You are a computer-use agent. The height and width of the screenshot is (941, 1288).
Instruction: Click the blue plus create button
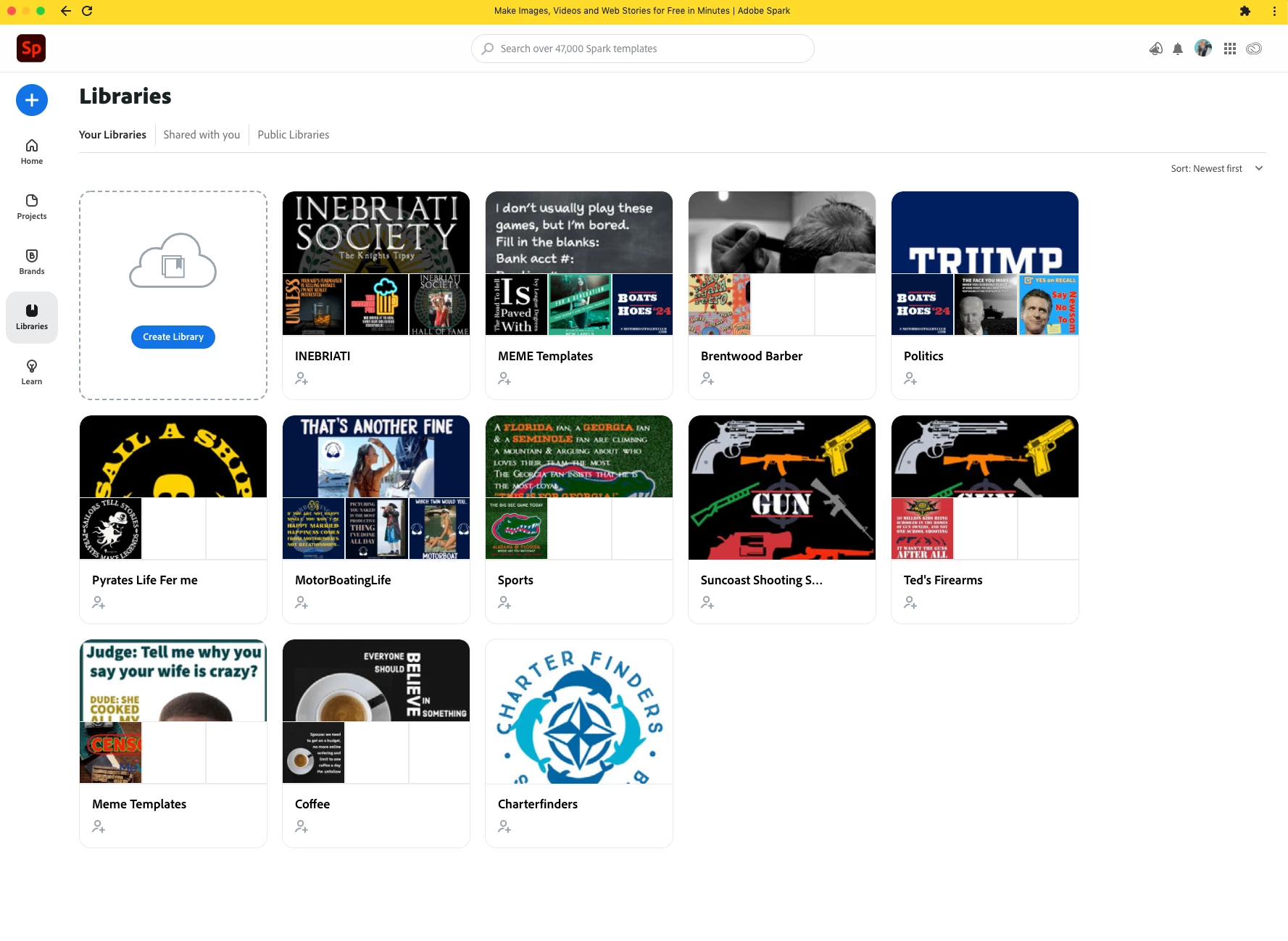coord(32,100)
